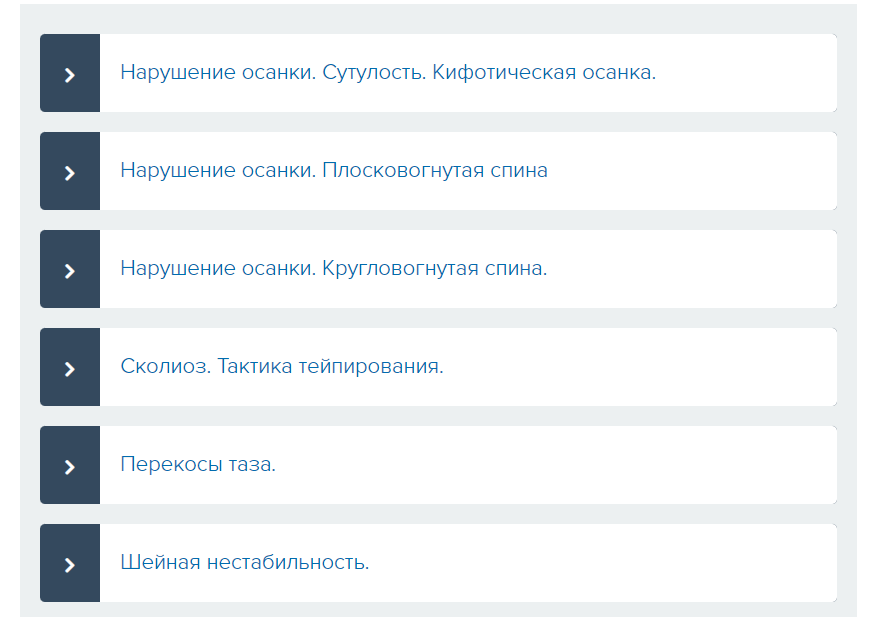Click the arrow icon for Кругловогнутая спина
Viewport: 873px width, 617px height.
click(x=70, y=271)
